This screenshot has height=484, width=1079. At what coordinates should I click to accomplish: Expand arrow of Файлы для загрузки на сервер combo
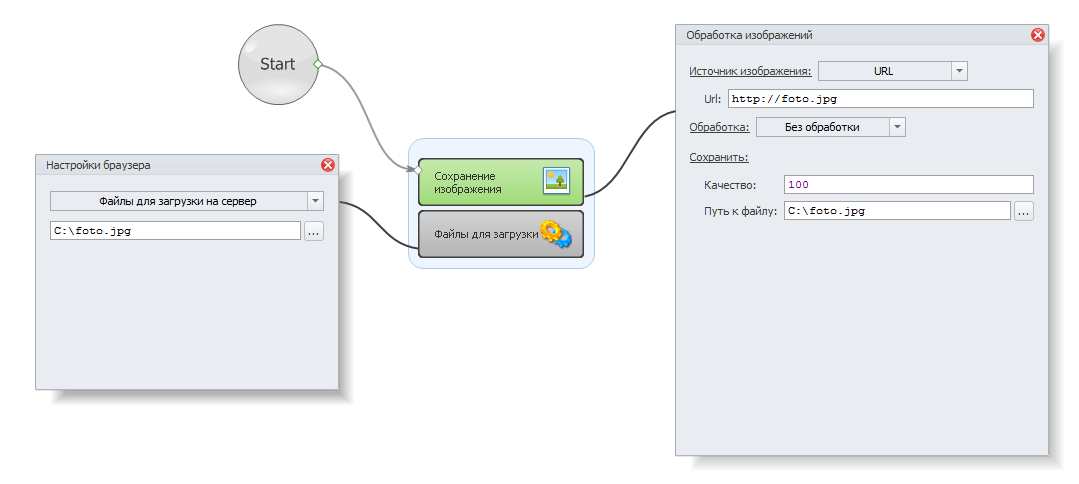pos(315,201)
